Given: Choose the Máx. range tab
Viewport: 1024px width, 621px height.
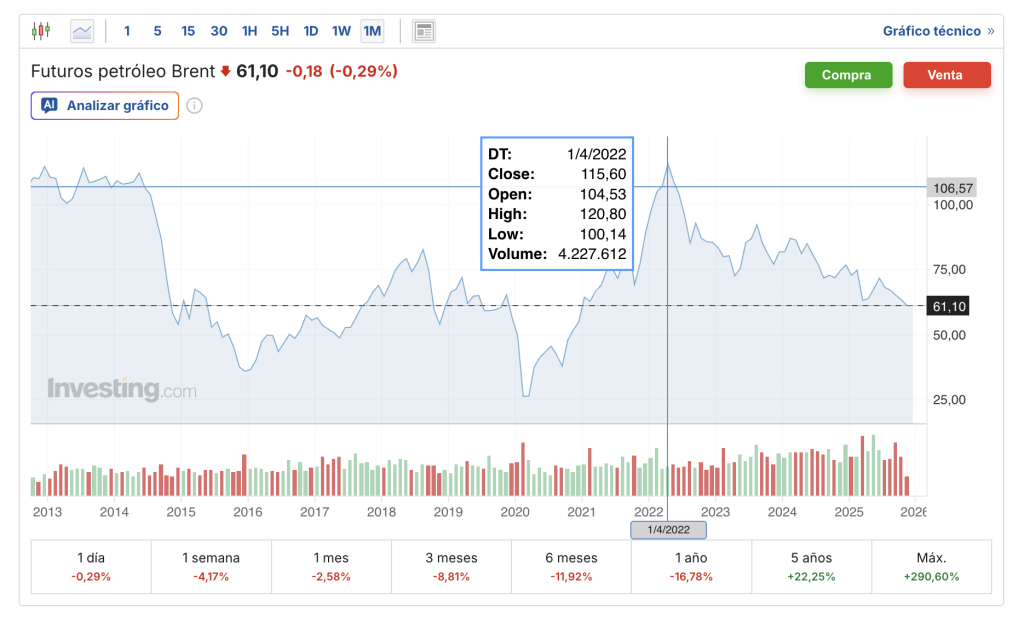Looking at the screenshot, I should point(931,567).
